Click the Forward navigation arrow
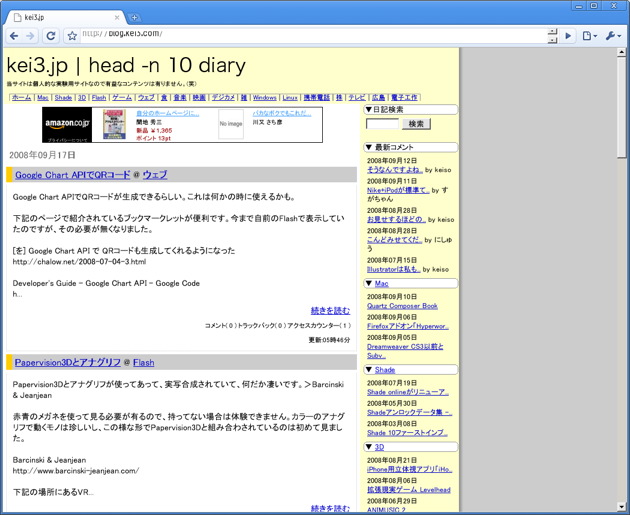Screen dimensions: 630x515 point(31,36)
